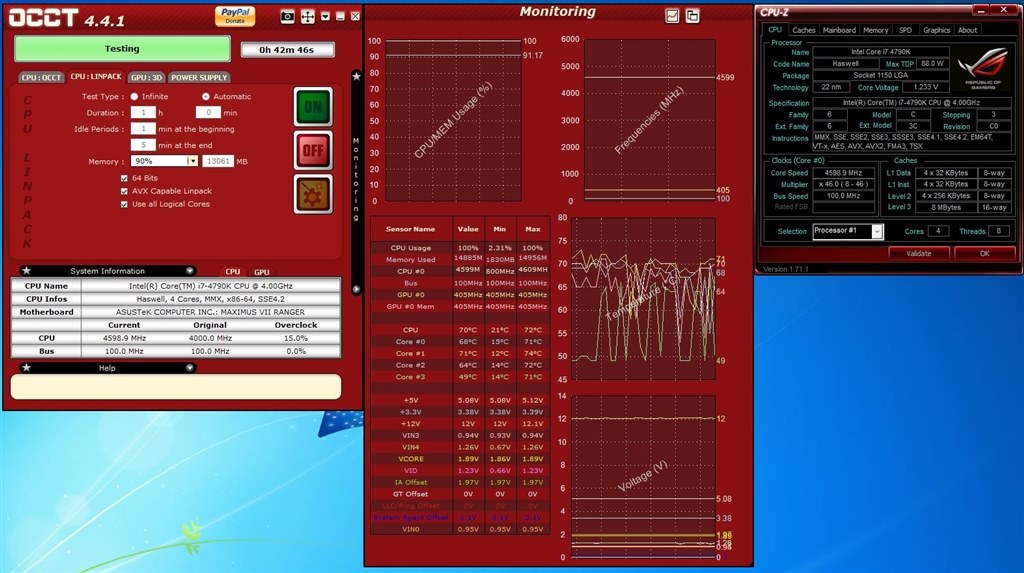Click the Help section star icon
The image size is (1024, 573).
point(26,368)
